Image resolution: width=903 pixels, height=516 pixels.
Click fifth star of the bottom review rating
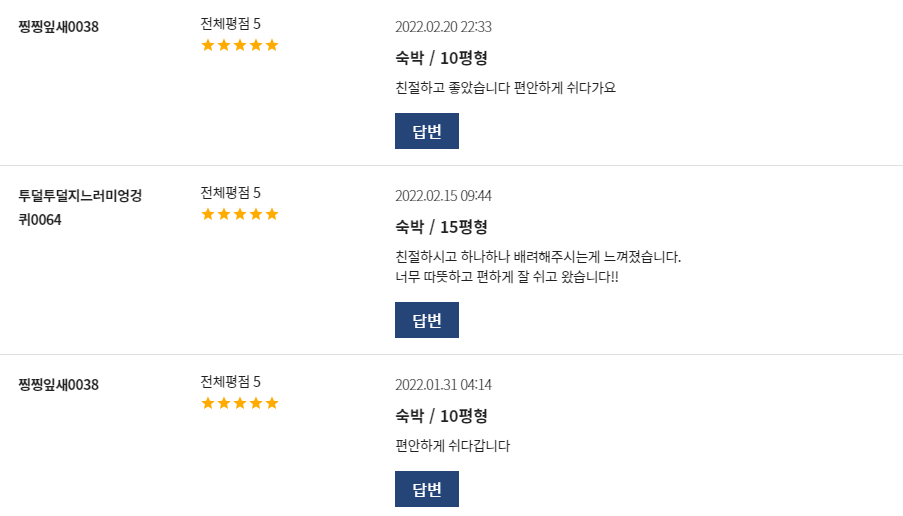click(x=272, y=403)
